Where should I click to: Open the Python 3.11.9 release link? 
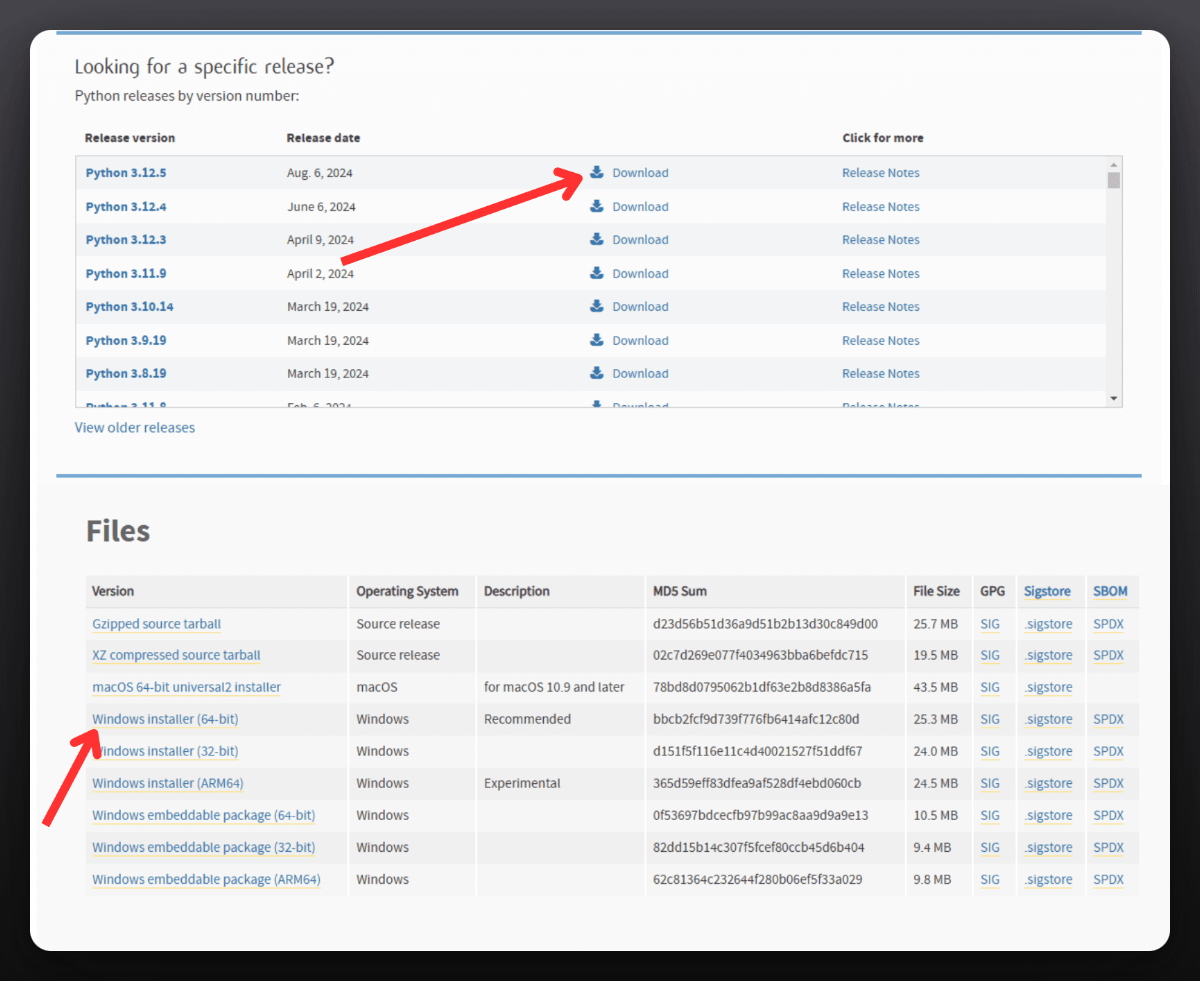pyautogui.click(x=126, y=274)
